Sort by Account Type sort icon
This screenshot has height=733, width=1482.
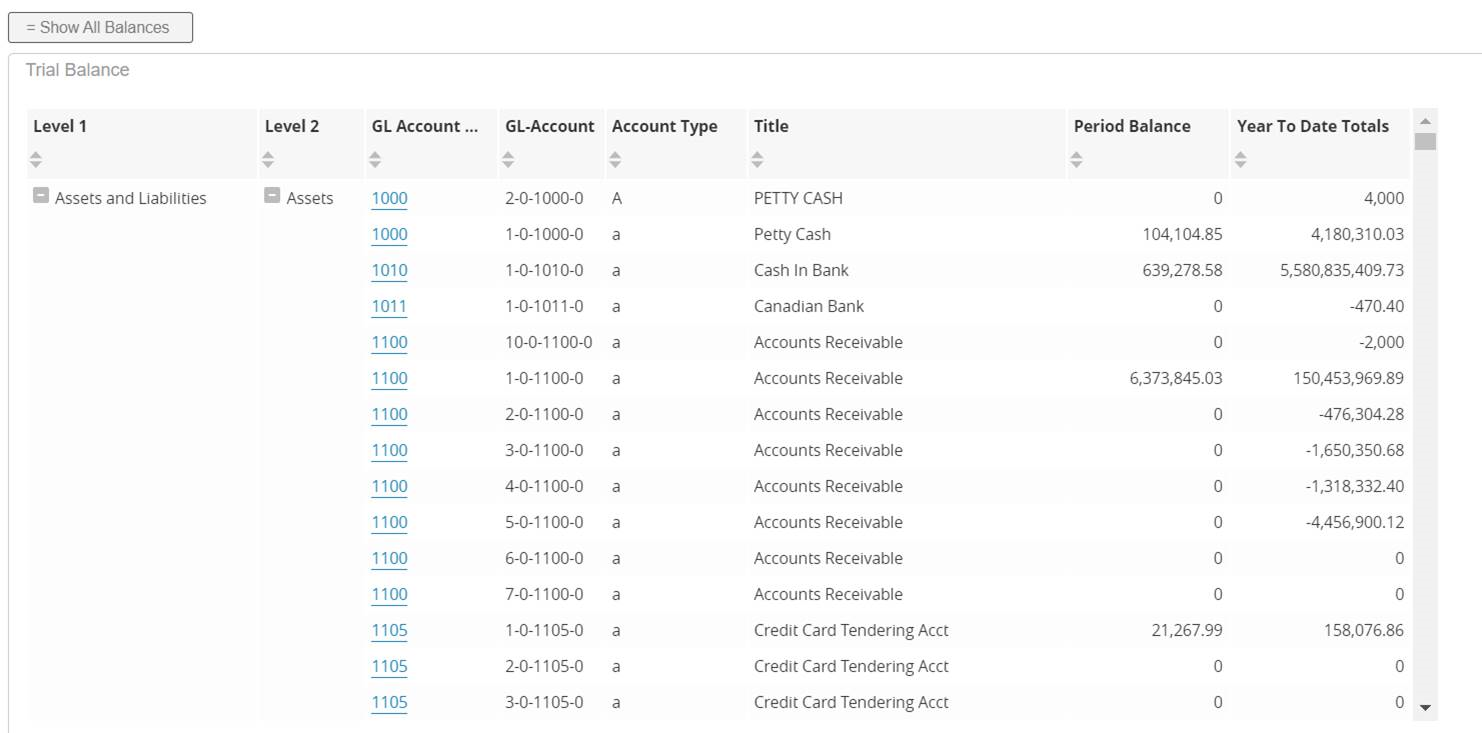coord(615,159)
